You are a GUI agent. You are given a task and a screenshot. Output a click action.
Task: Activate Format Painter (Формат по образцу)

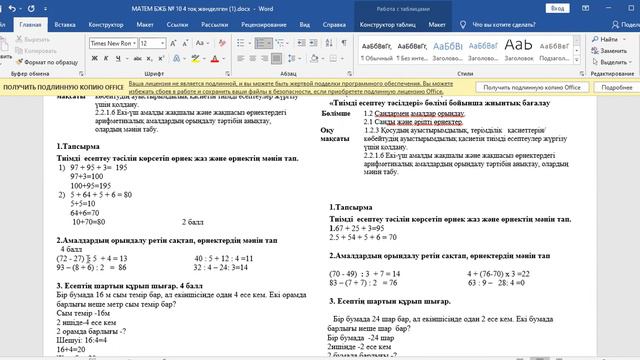(47, 62)
